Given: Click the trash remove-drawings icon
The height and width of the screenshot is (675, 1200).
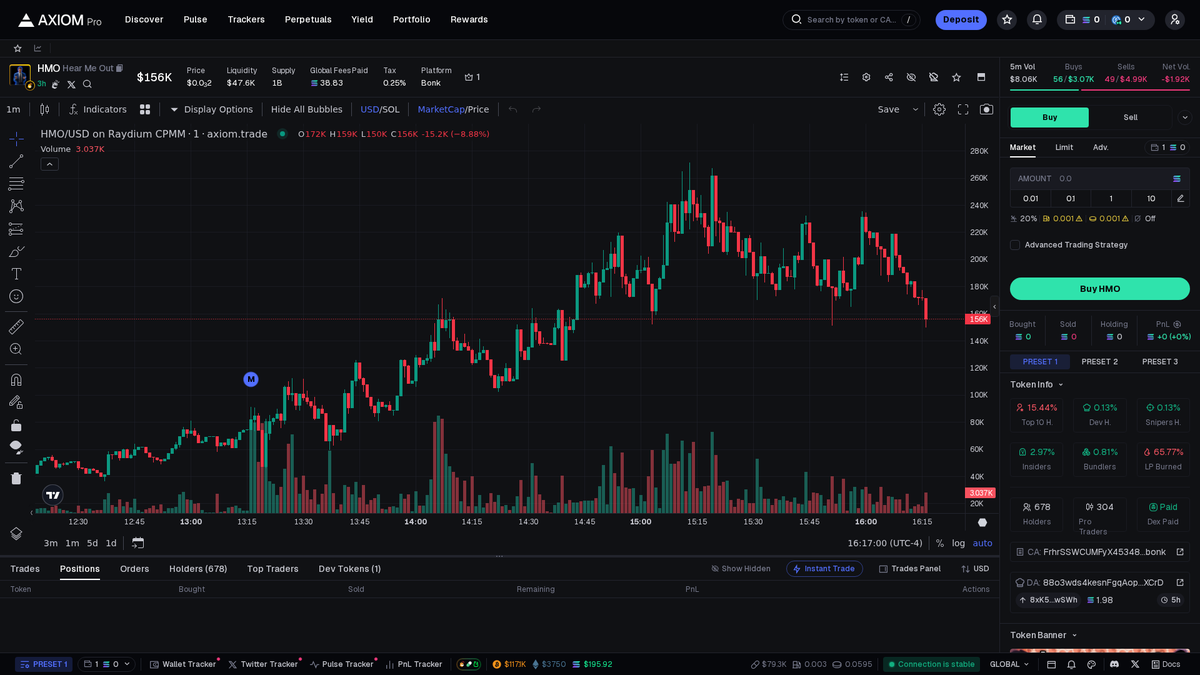Looking at the screenshot, I should coord(16,478).
